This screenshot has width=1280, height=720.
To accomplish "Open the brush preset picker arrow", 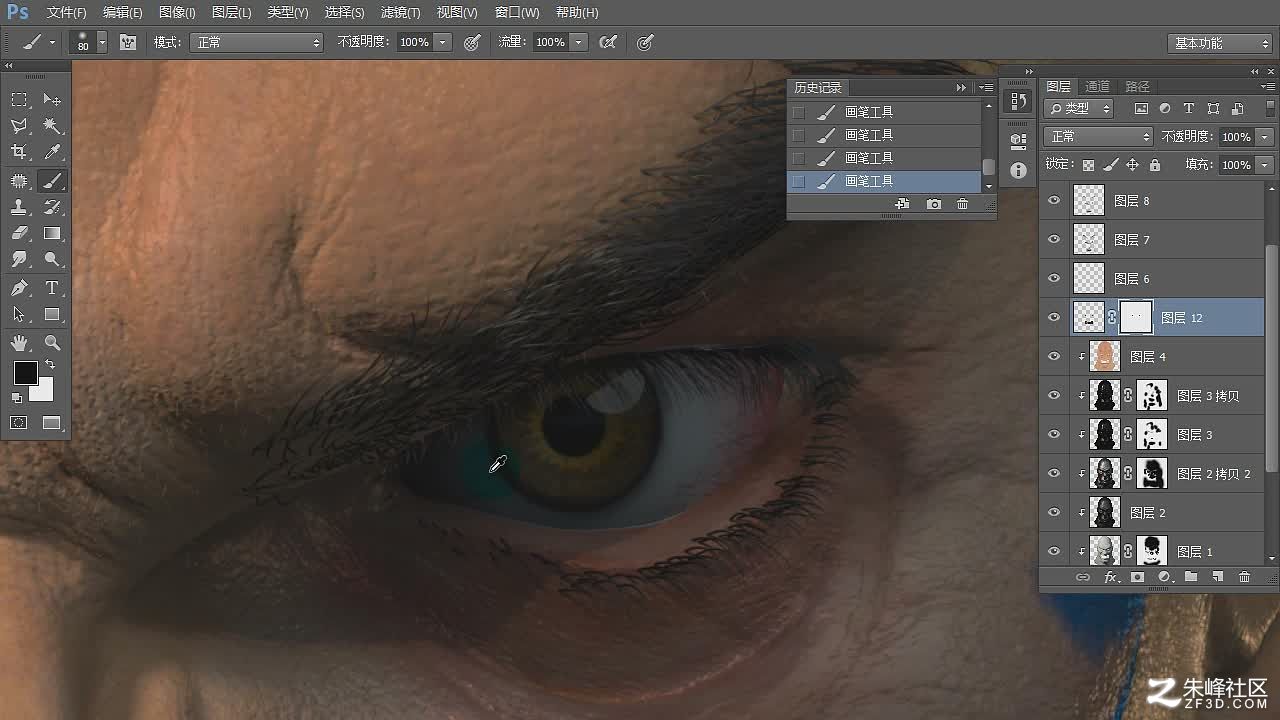I will click(102, 42).
